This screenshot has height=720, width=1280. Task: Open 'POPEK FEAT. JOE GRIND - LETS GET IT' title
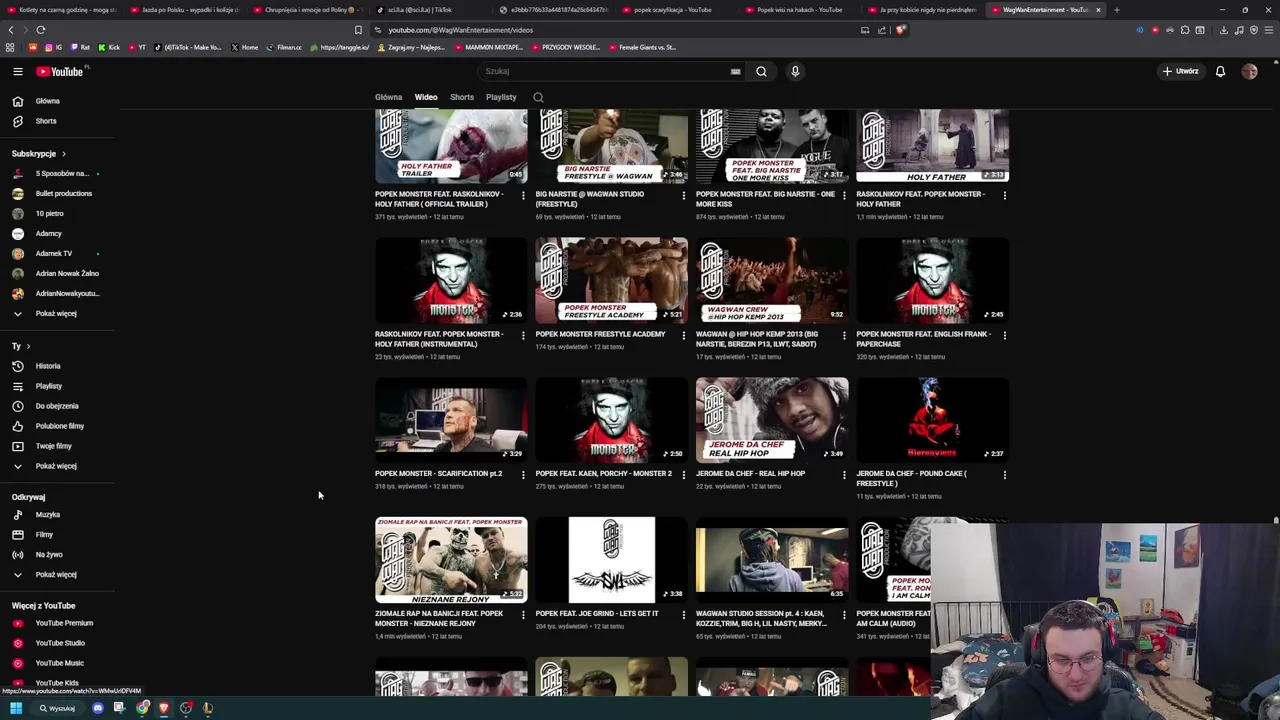point(597,614)
